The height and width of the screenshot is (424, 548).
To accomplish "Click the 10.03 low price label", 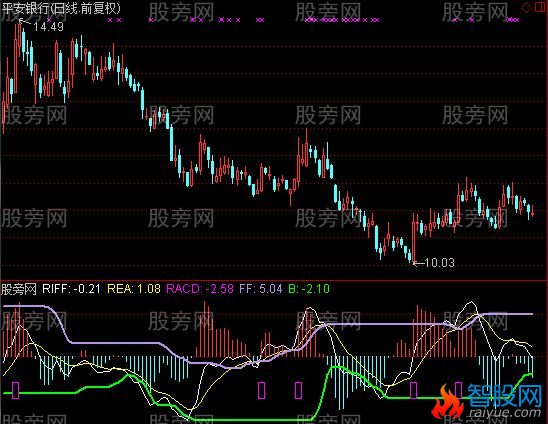I will point(439,263).
